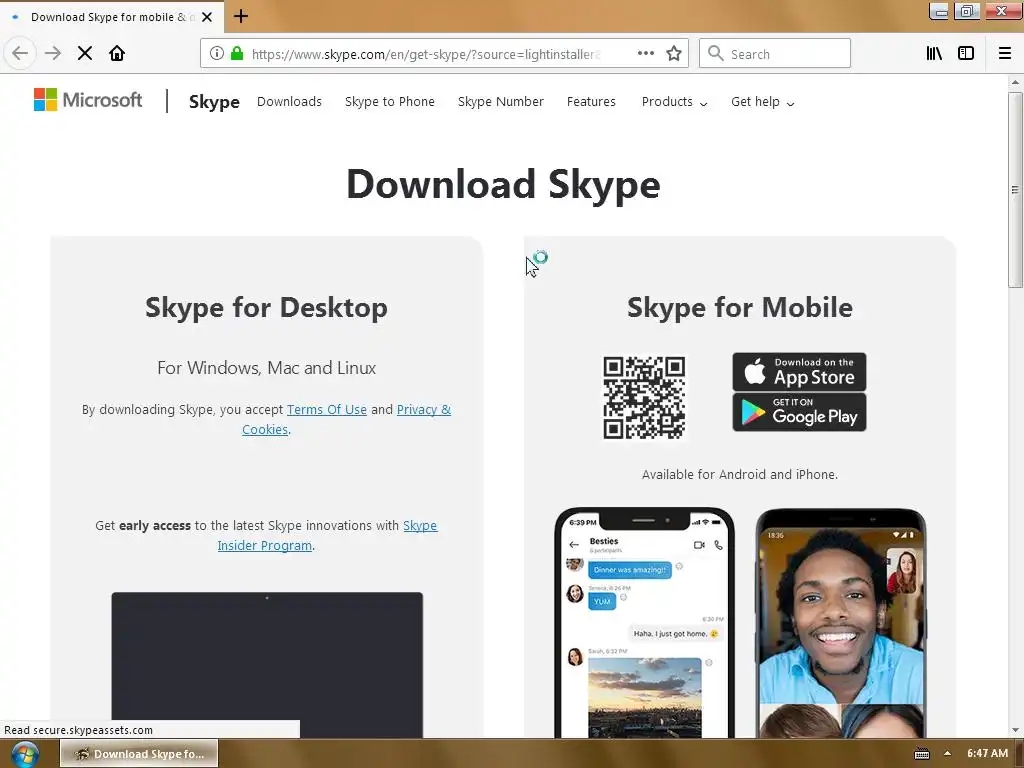This screenshot has height=768, width=1024.
Task: Click the Skype for Mobile heading
Action: click(739, 307)
